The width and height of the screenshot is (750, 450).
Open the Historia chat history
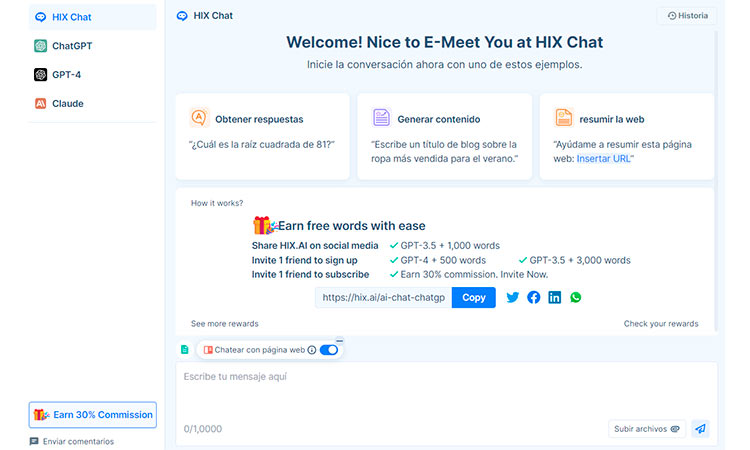687,16
